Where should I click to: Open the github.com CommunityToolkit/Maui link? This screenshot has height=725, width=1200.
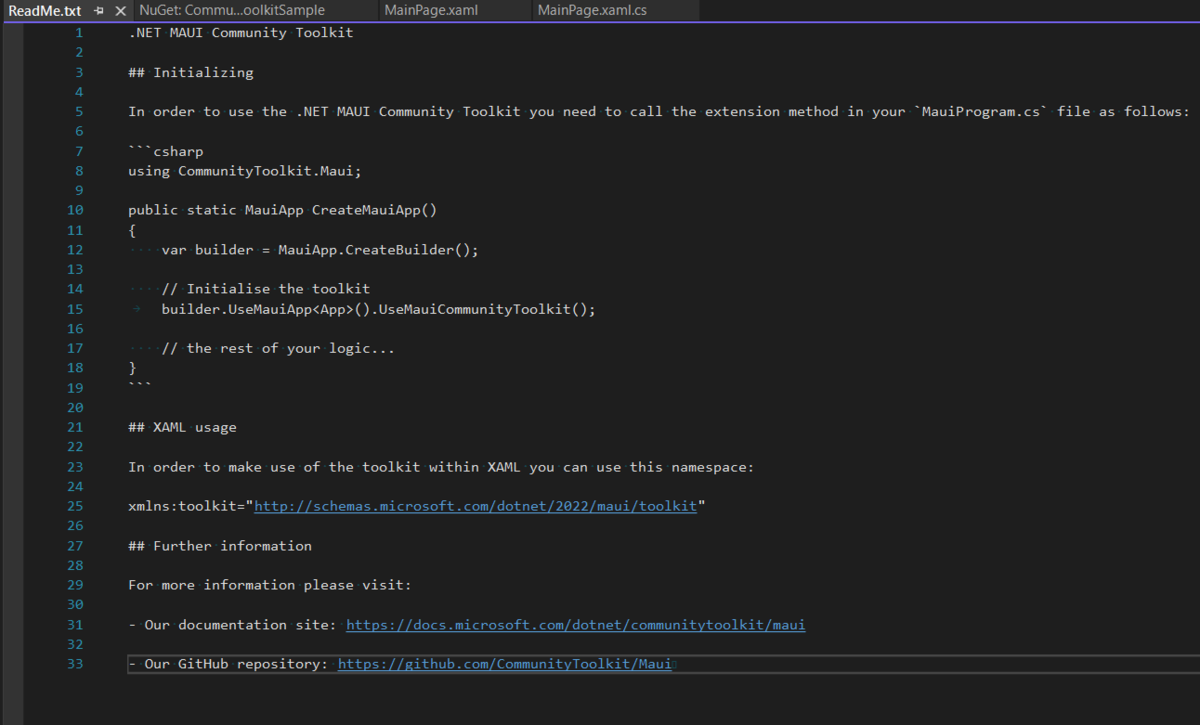pos(504,665)
